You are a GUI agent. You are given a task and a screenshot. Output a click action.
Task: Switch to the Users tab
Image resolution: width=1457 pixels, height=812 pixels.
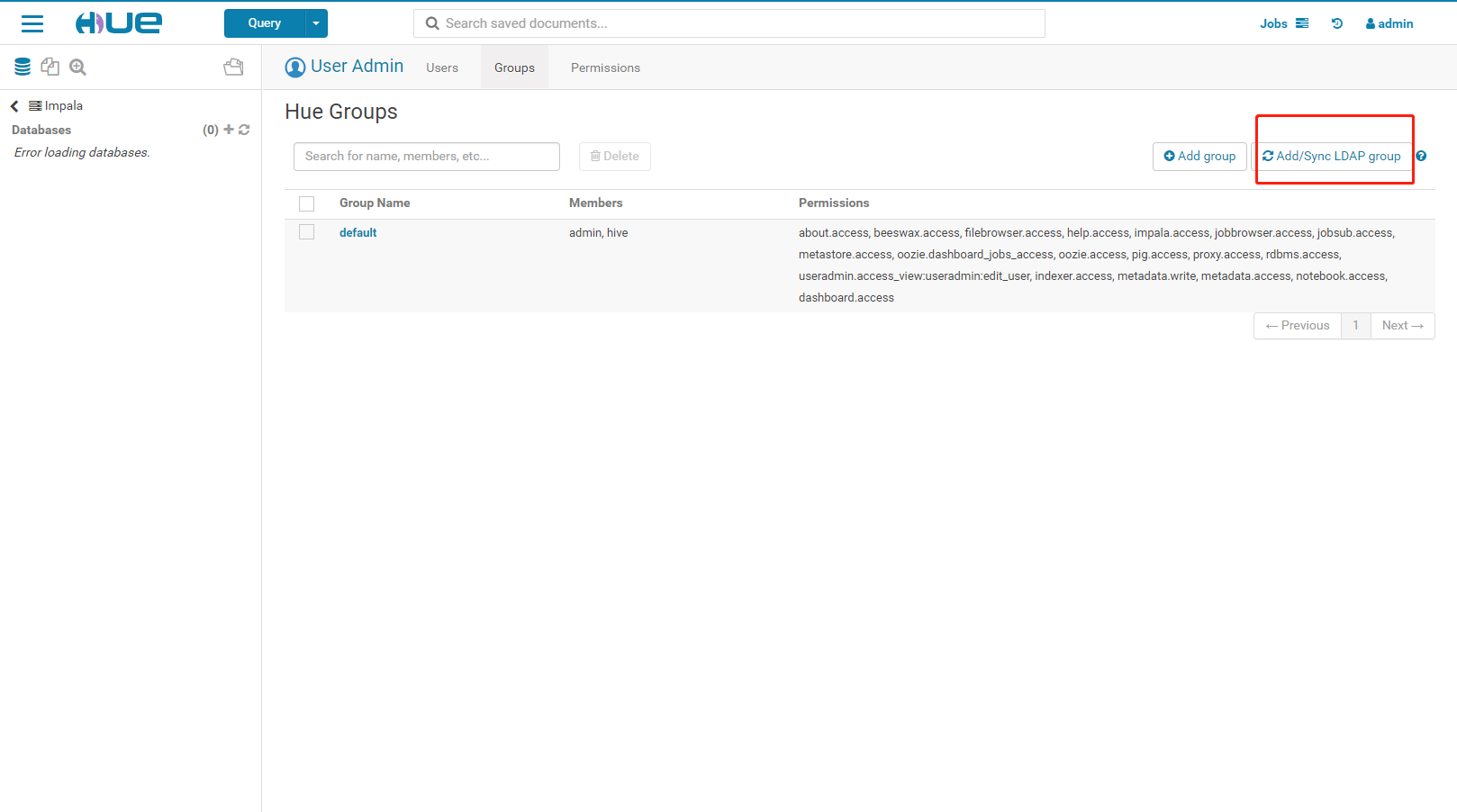(x=442, y=68)
